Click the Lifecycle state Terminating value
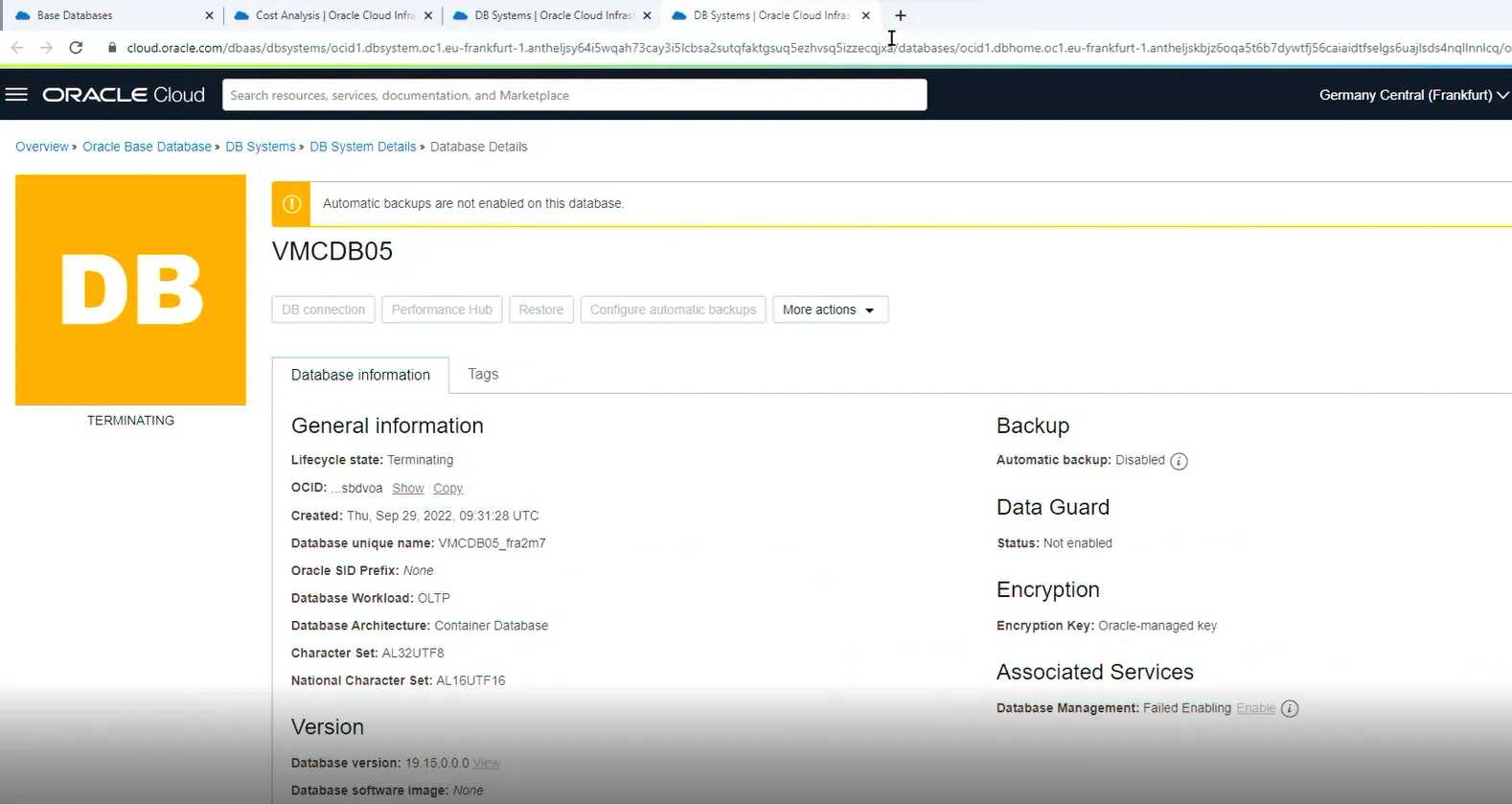Image resolution: width=1512 pixels, height=804 pixels. [x=421, y=460]
